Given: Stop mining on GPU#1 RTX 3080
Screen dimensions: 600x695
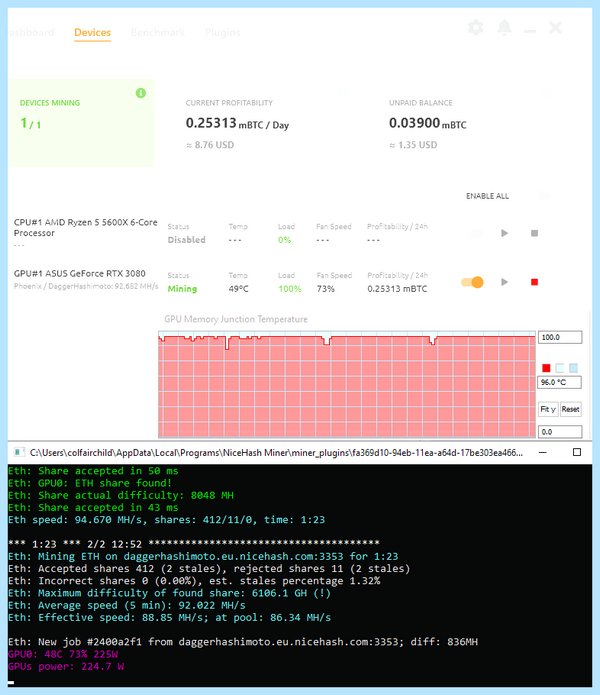Looking at the screenshot, I should click(x=534, y=282).
